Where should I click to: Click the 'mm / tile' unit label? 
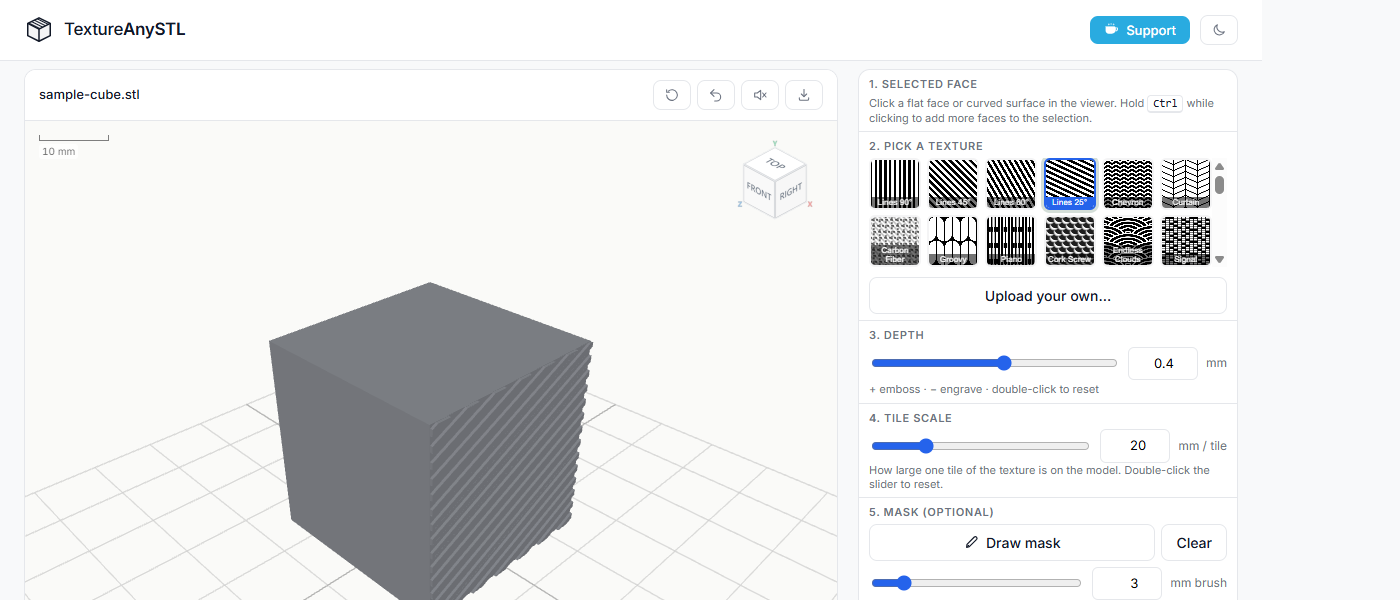point(1202,446)
